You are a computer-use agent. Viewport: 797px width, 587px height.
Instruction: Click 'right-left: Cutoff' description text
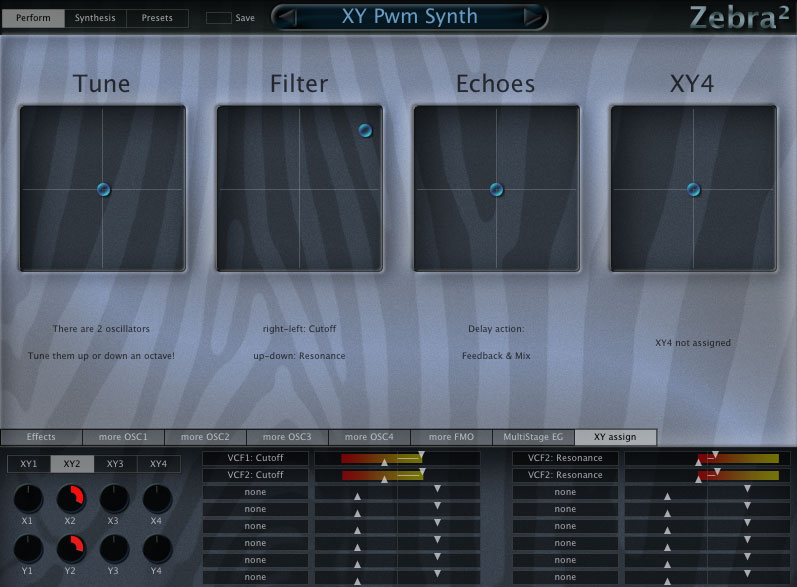tap(299, 329)
